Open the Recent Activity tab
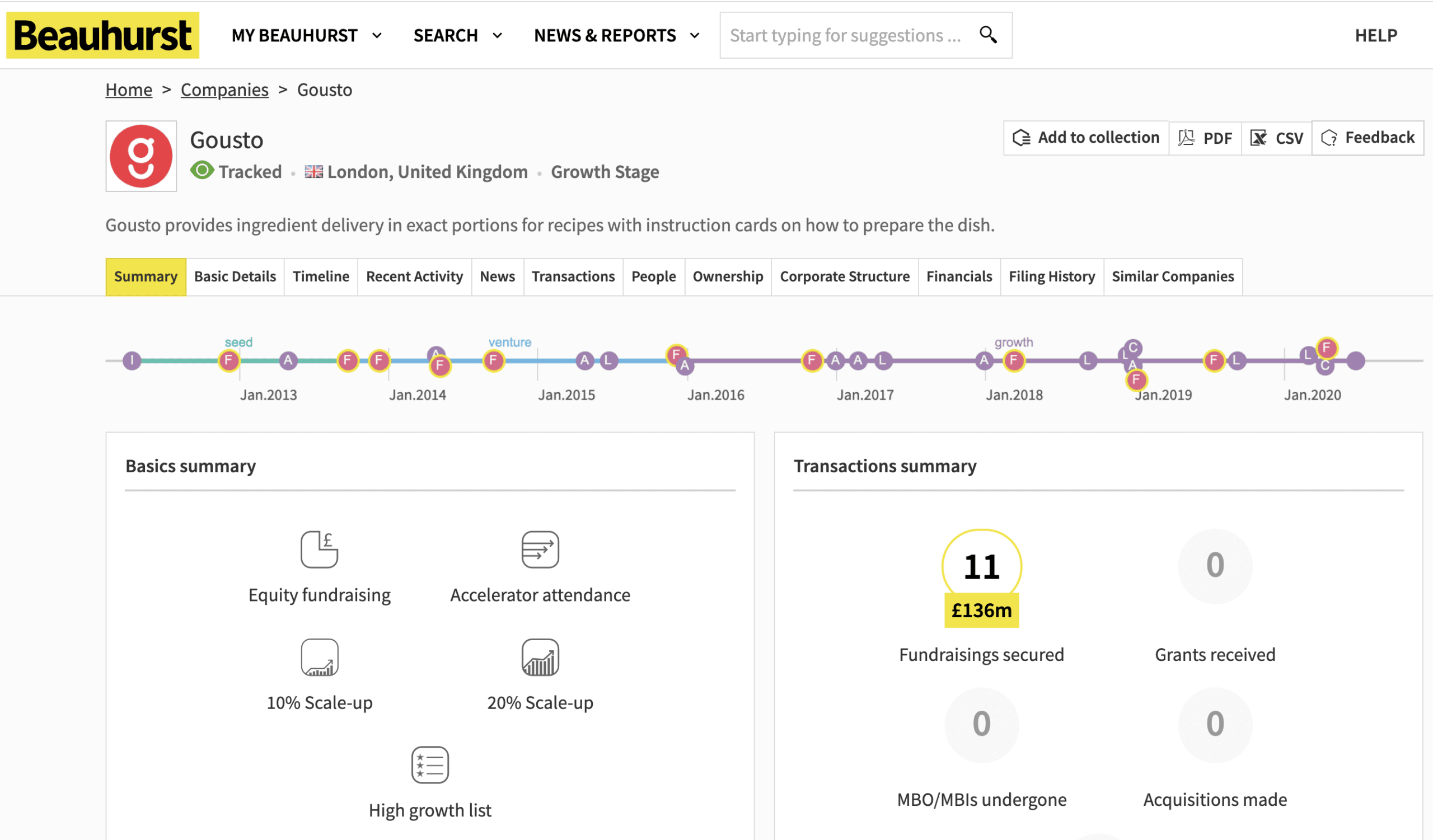 tap(415, 277)
